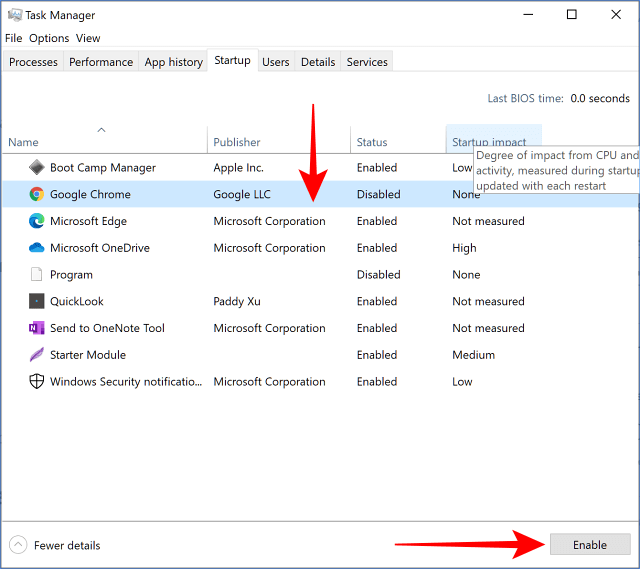This screenshot has height=569, width=640.
Task: Switch to the Services tab
Action: coord(367,62)
